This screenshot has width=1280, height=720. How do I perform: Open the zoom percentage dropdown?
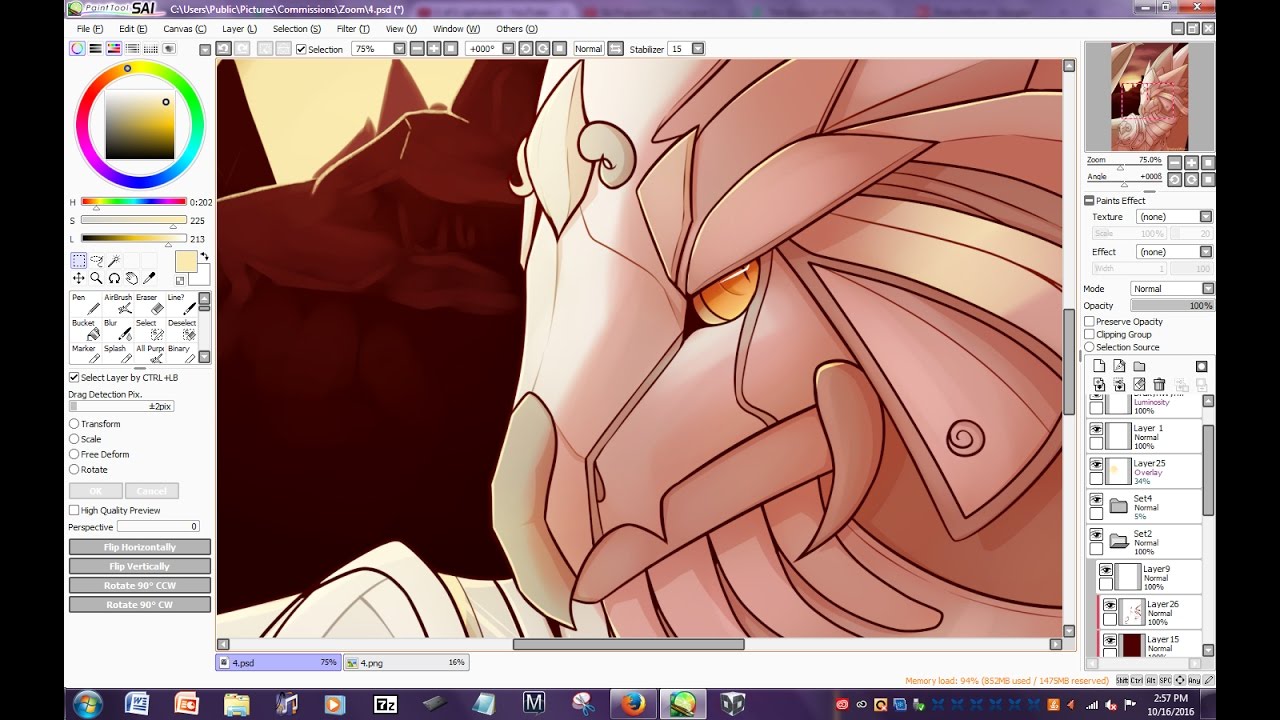pos(399,48)
